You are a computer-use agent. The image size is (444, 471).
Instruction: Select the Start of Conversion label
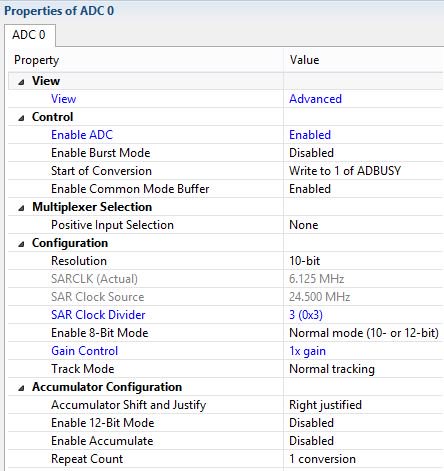click(101, 171)
